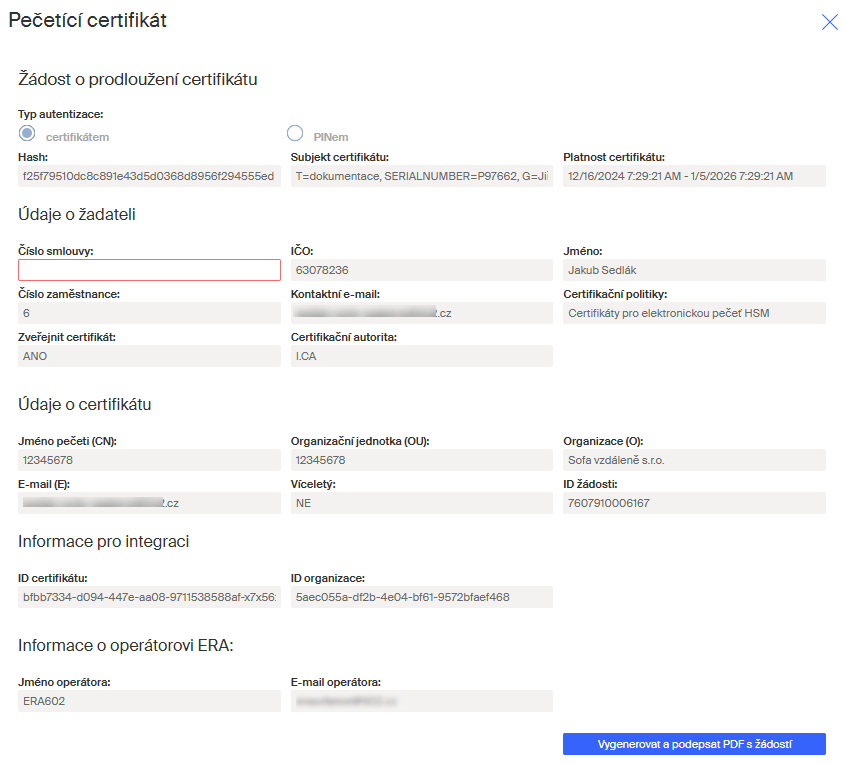The image size is (844, 764).
Task: Click the Jméno field with Jakub Sedlák
Action: [694, 270]
